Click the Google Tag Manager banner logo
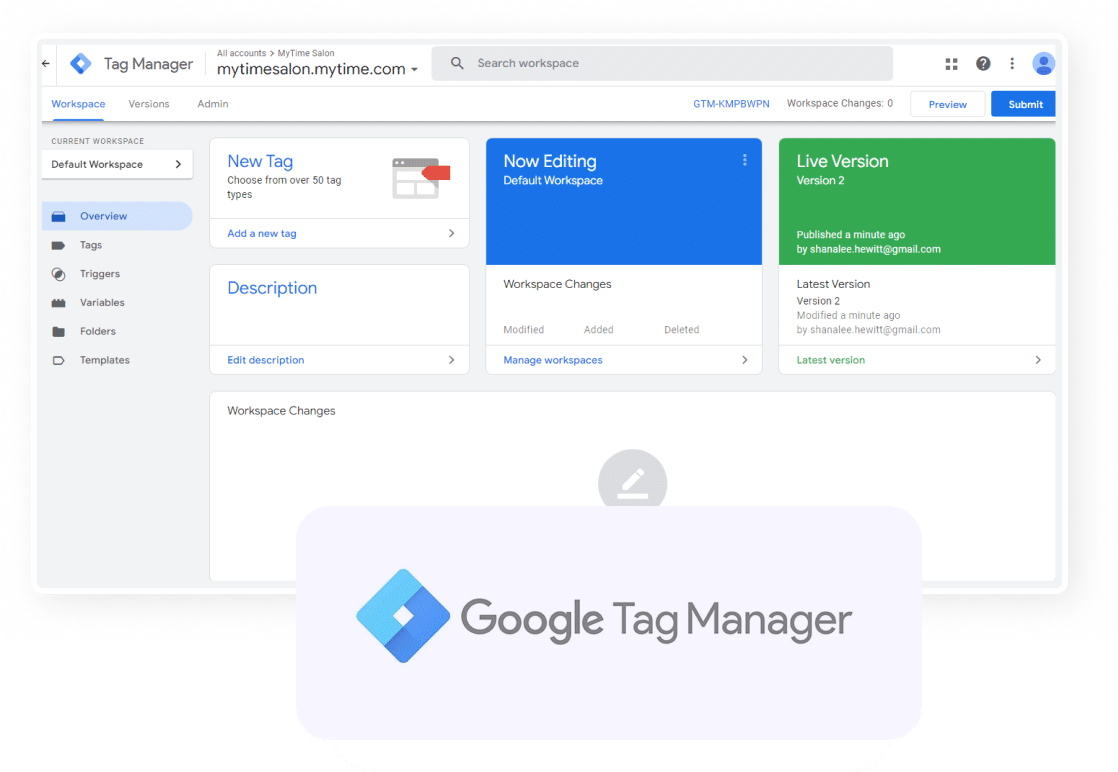This screenshot has height=772, width=1118. pos(604,617)
